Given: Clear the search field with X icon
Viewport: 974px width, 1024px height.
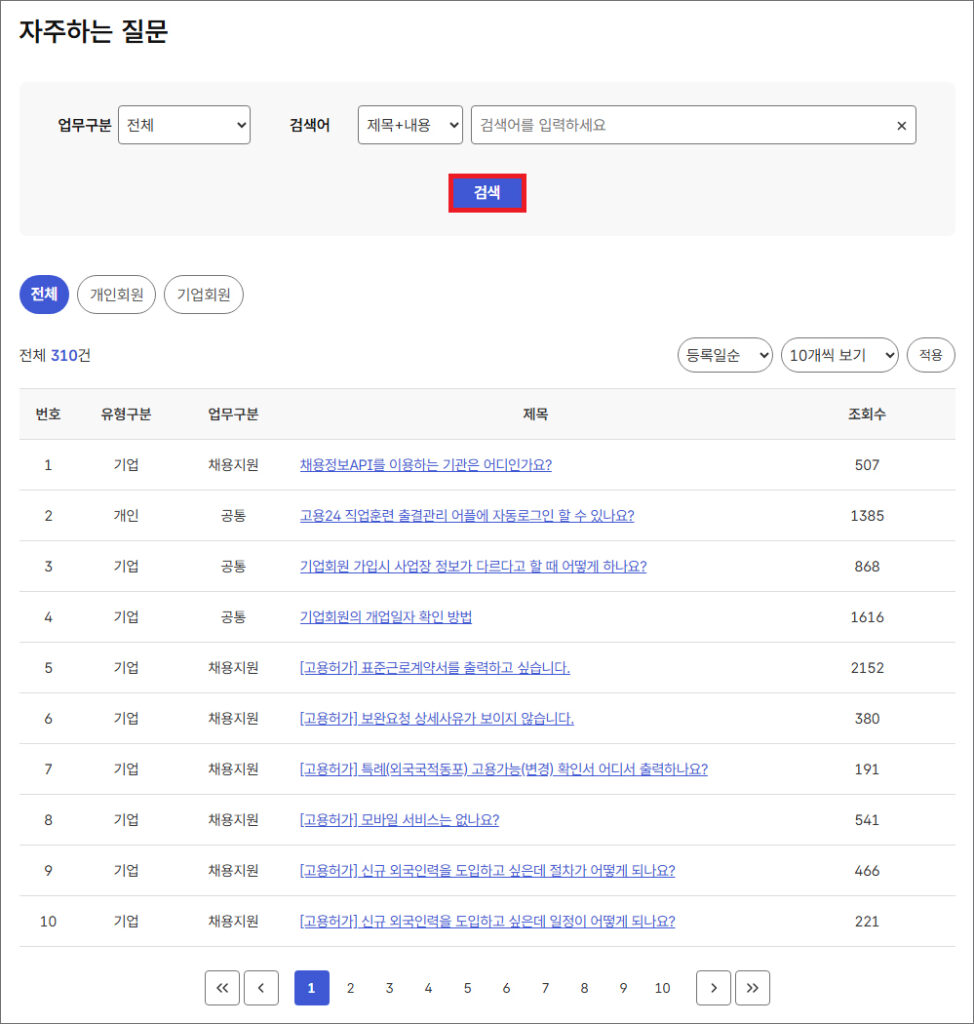Looking at the screenshot, I should point(901,126).
